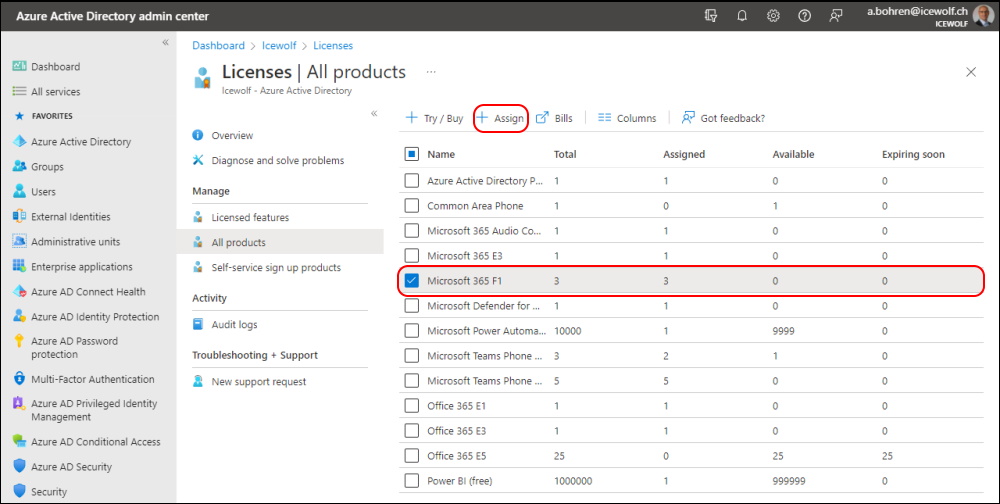Open the Office 365 E3 product name

click(456, 431)
